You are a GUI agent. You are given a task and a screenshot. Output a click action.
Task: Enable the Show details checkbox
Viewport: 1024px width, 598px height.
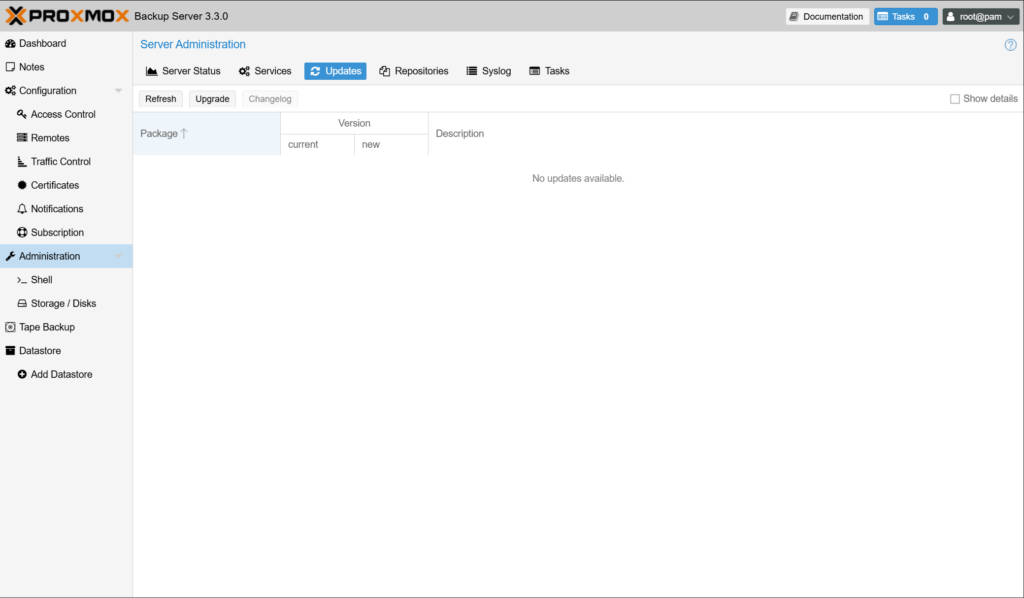pos(955,99)
